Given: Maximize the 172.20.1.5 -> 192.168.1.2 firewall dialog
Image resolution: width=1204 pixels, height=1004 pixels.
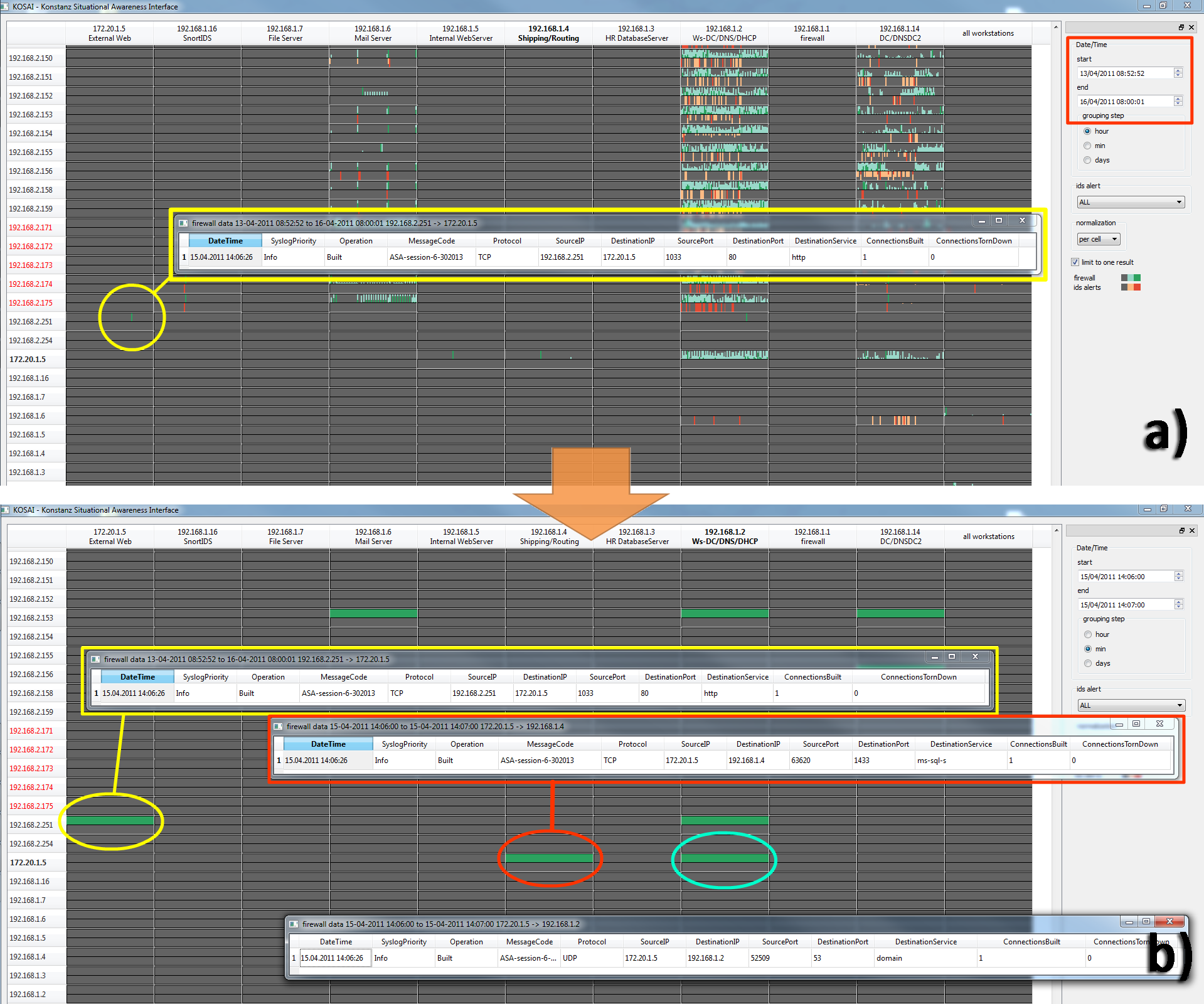Looking at the screenshot, I should coord(1146,921).
